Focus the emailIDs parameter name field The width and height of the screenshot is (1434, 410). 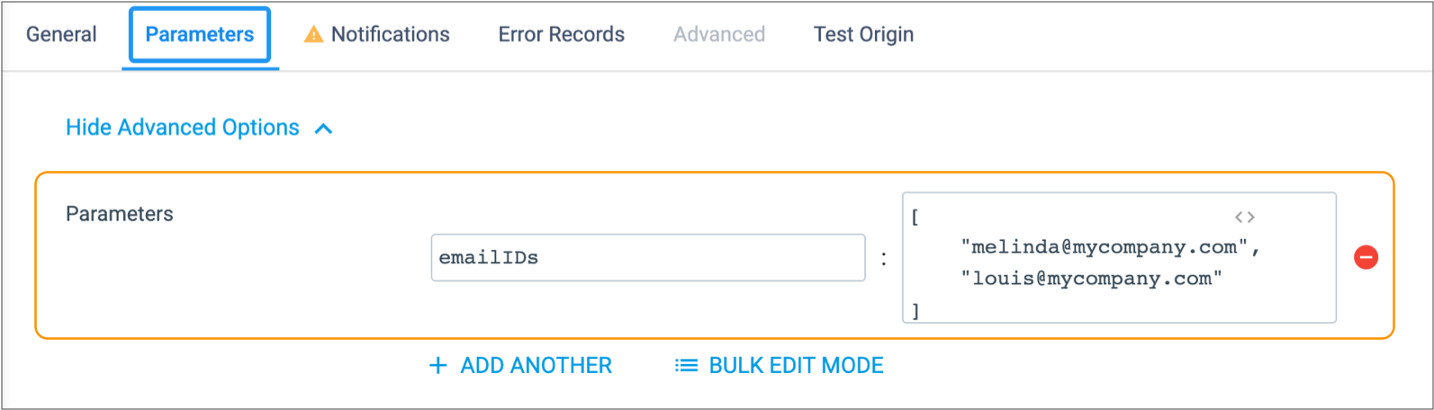648,258
